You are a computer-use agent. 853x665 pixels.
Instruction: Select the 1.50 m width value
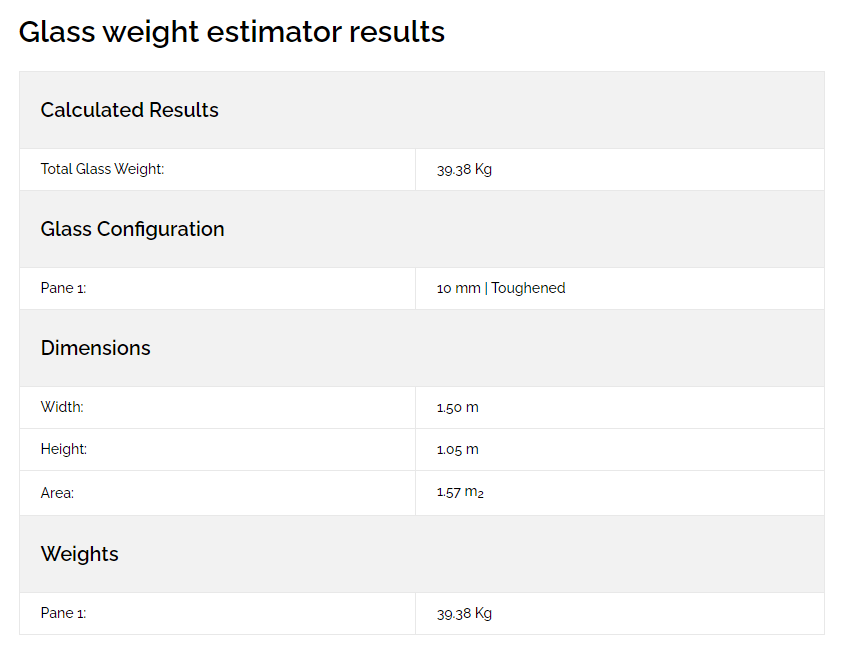(458, 408)
